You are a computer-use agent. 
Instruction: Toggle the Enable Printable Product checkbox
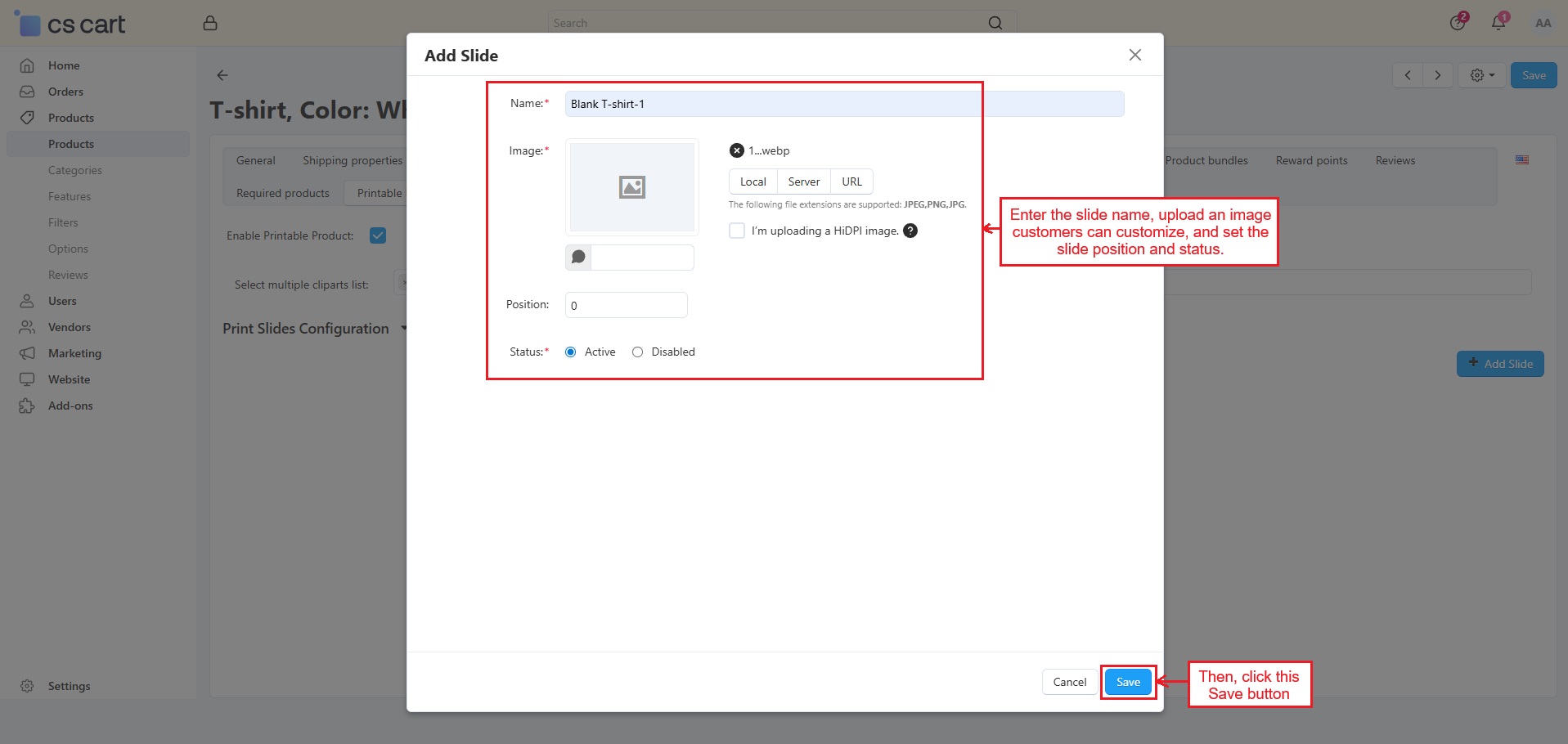click(x=378, y=235)
